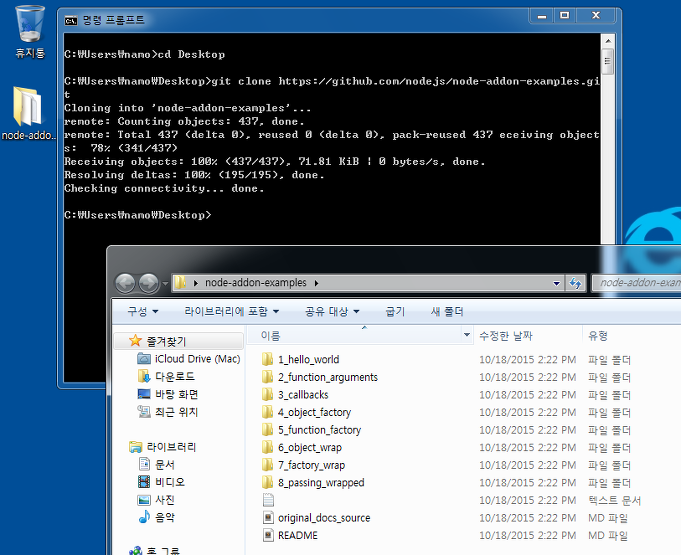Click the Explorer Forward navigation button

149,283
